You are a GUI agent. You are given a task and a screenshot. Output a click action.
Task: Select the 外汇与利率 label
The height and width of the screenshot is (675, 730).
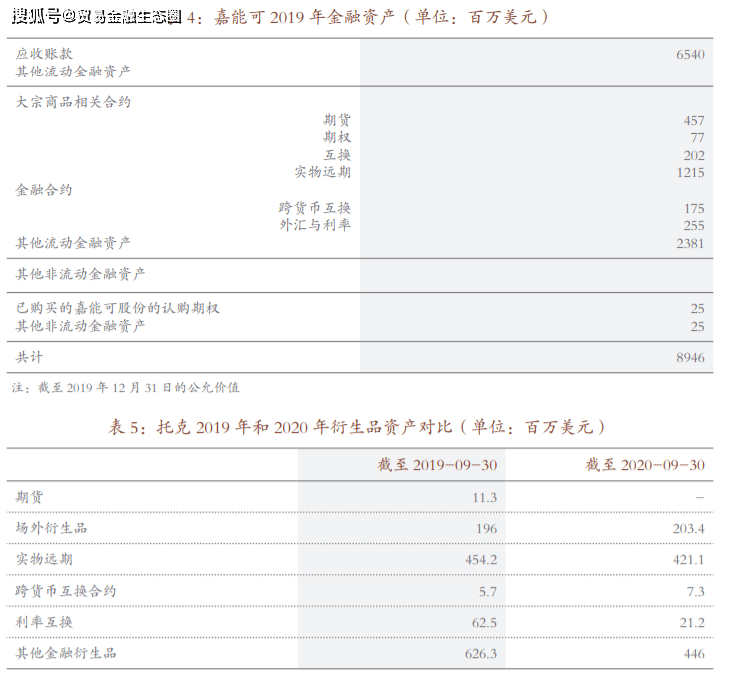(315, 225)
